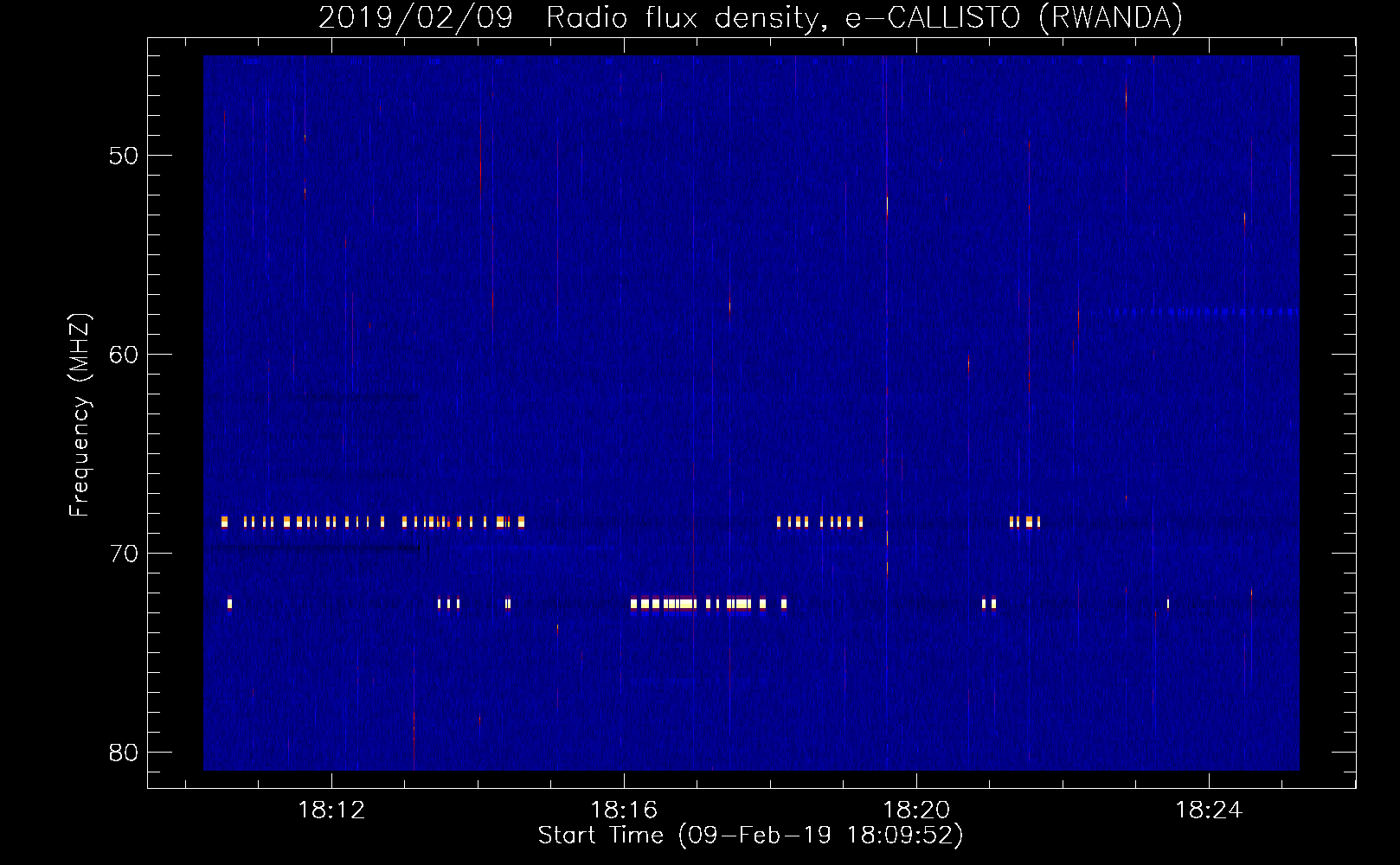
Task: Click the 50 frequency tick label
Action: click(124, 156)
